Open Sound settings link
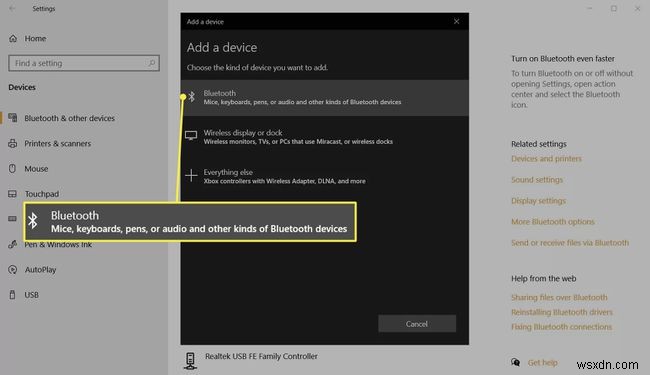Image resolution: width=650 pixels, height=375 pixels. 537,180
